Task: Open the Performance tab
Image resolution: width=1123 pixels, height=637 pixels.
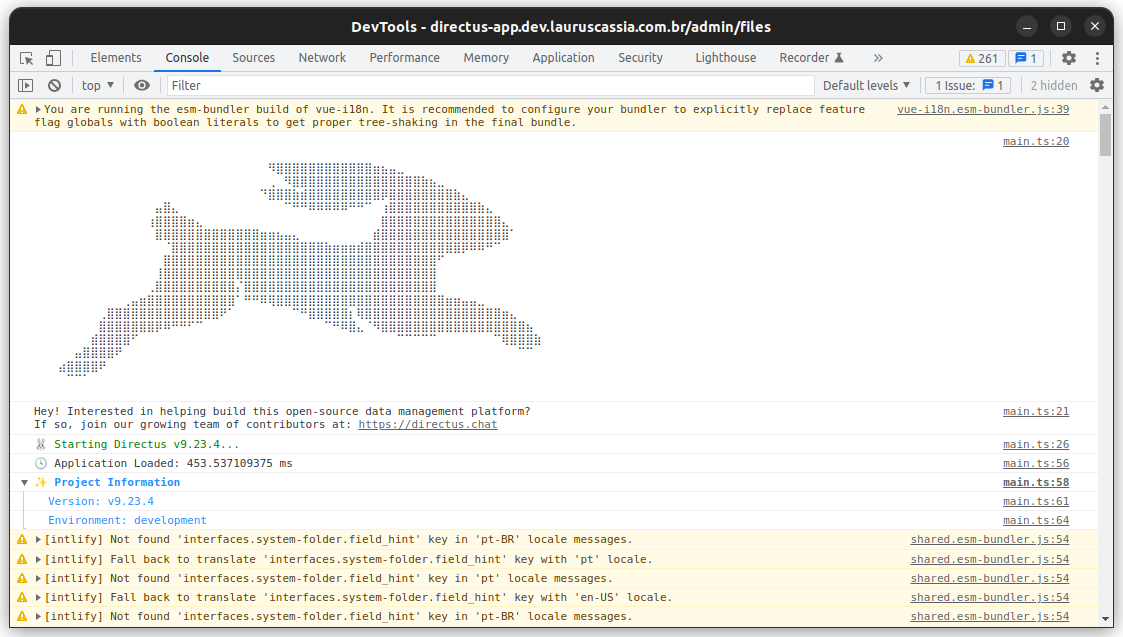Action: [x=405, y=58]
